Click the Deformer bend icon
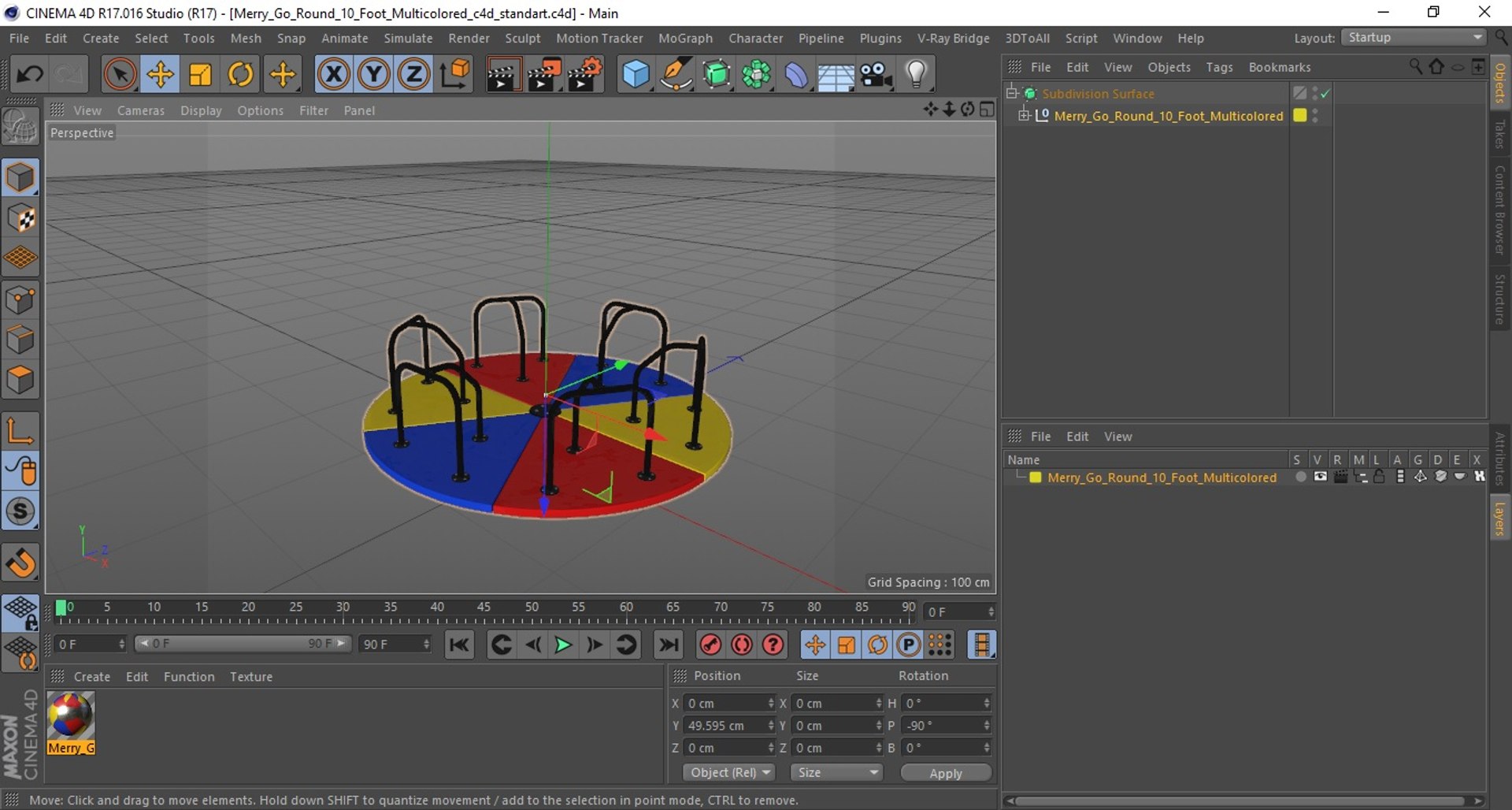The image size is (1512, 810). [795, 75]
